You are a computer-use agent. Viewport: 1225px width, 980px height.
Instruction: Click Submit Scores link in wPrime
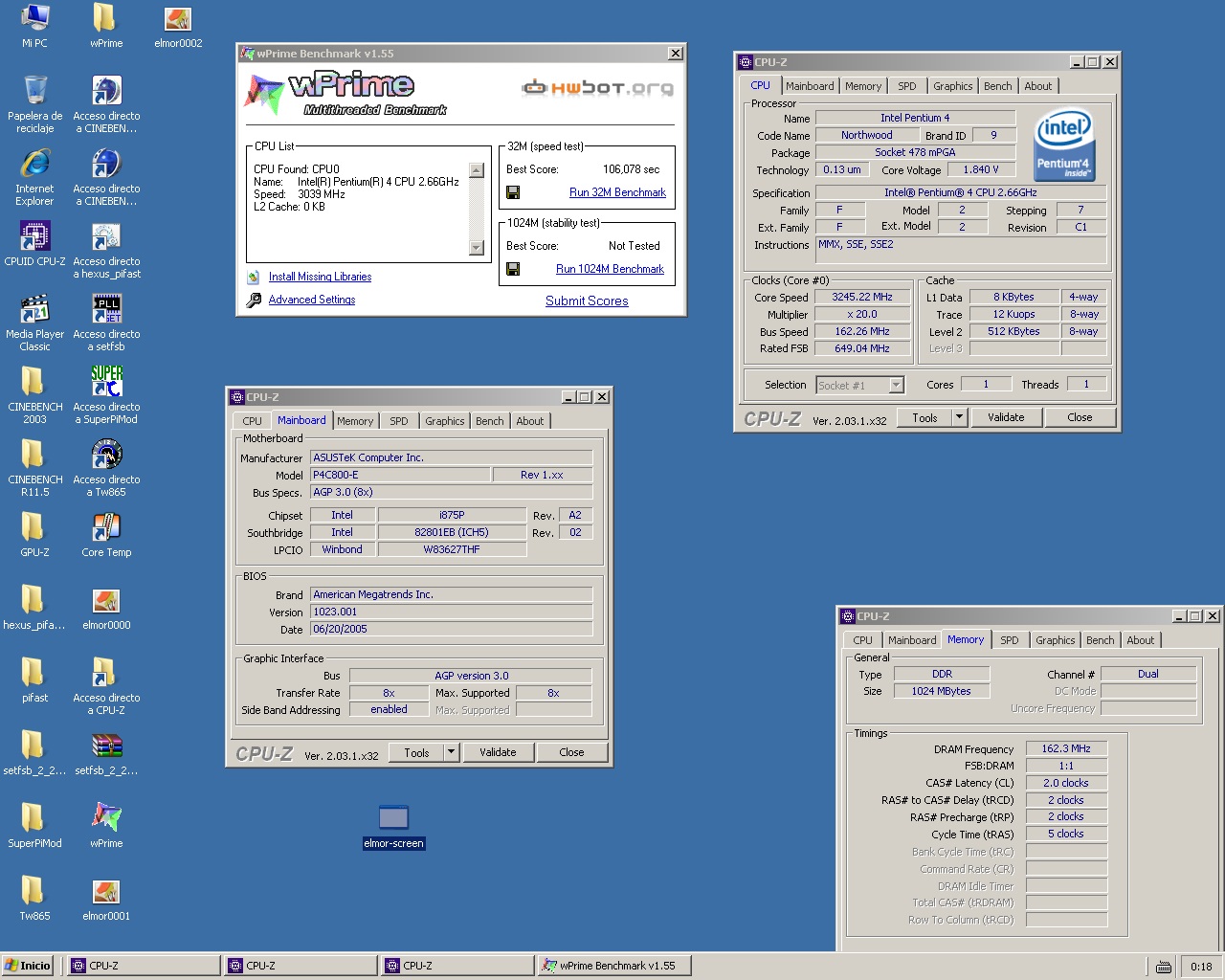[587, 301]
